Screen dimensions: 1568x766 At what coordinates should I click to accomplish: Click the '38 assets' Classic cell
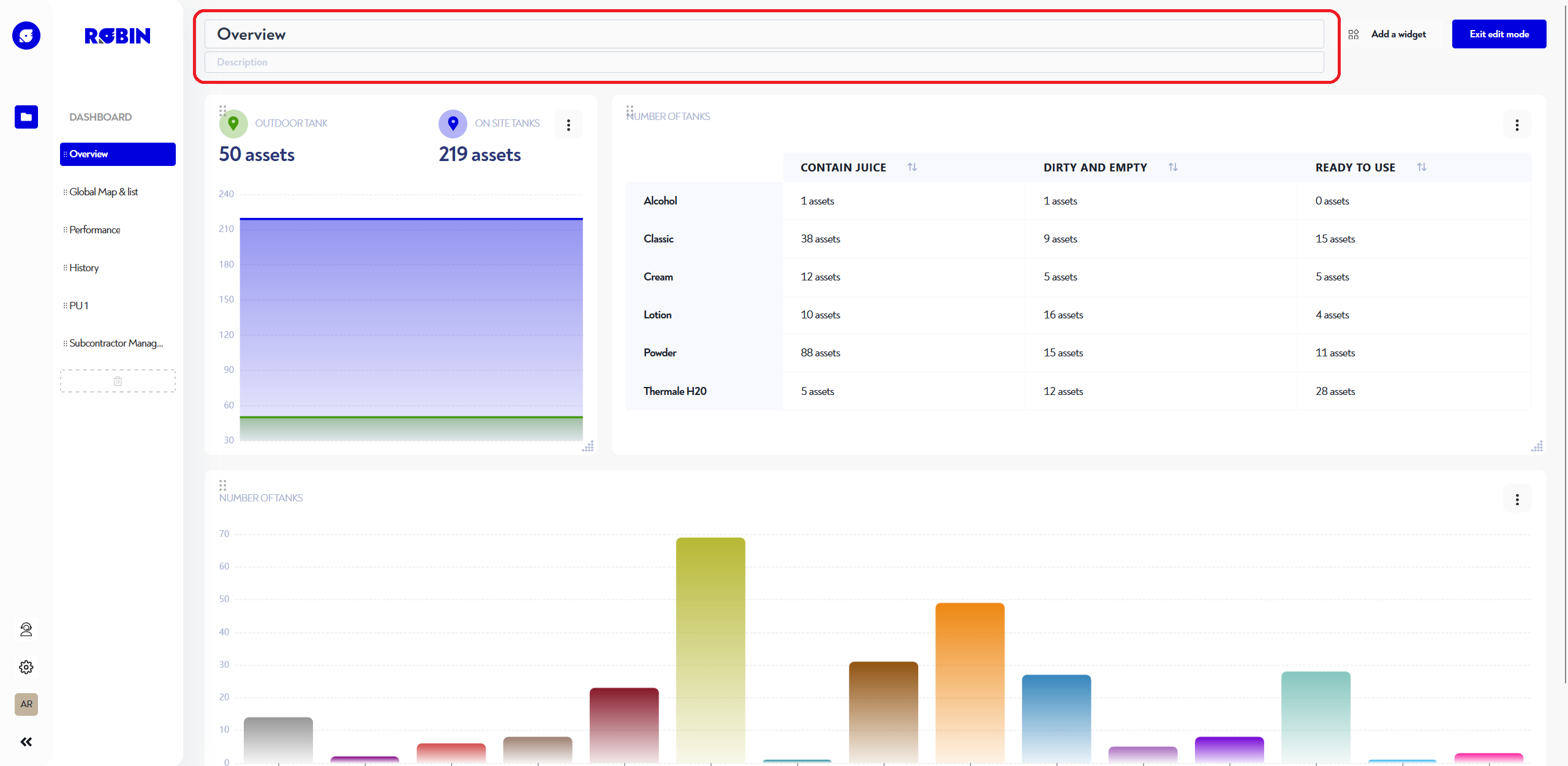pos(820,239)
